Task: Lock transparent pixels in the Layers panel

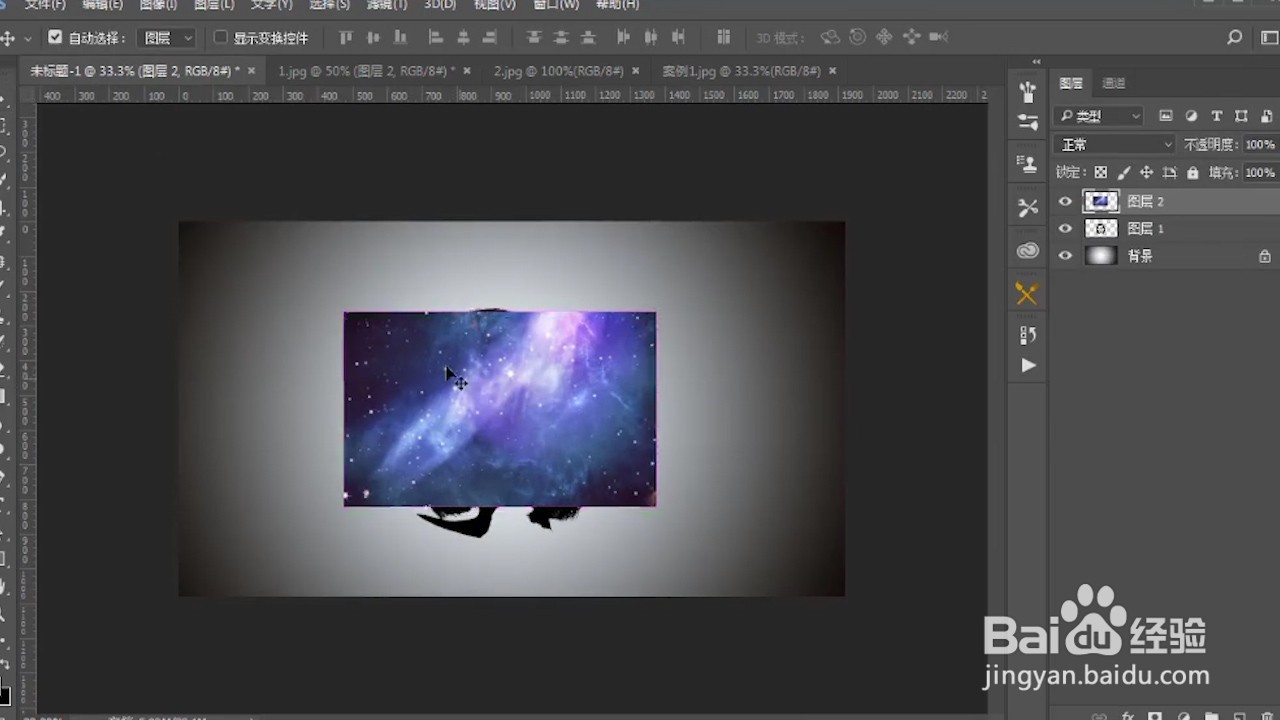Action: pos(1100,172)
